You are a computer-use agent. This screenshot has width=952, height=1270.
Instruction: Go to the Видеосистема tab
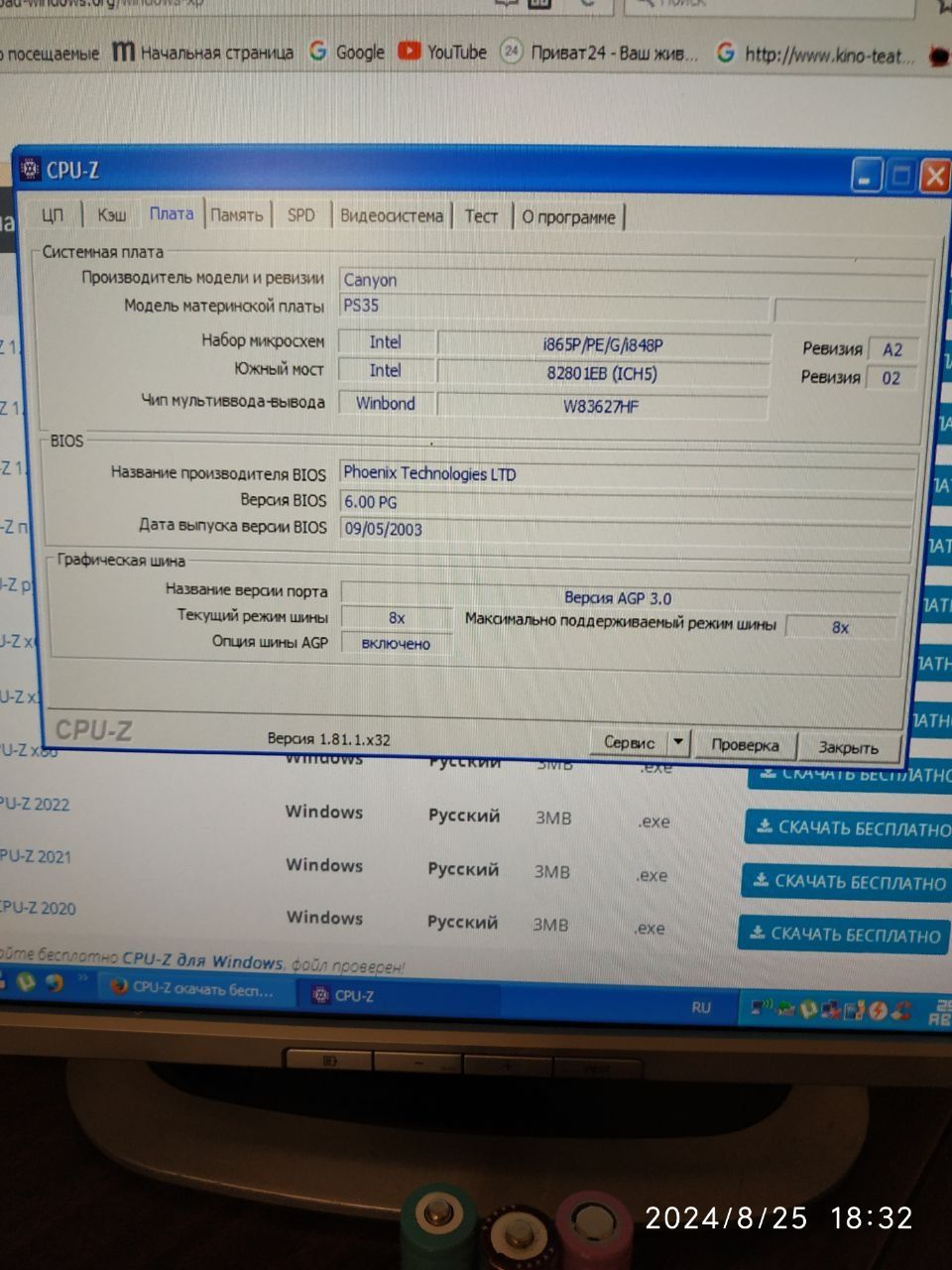(x=392, y=215)
